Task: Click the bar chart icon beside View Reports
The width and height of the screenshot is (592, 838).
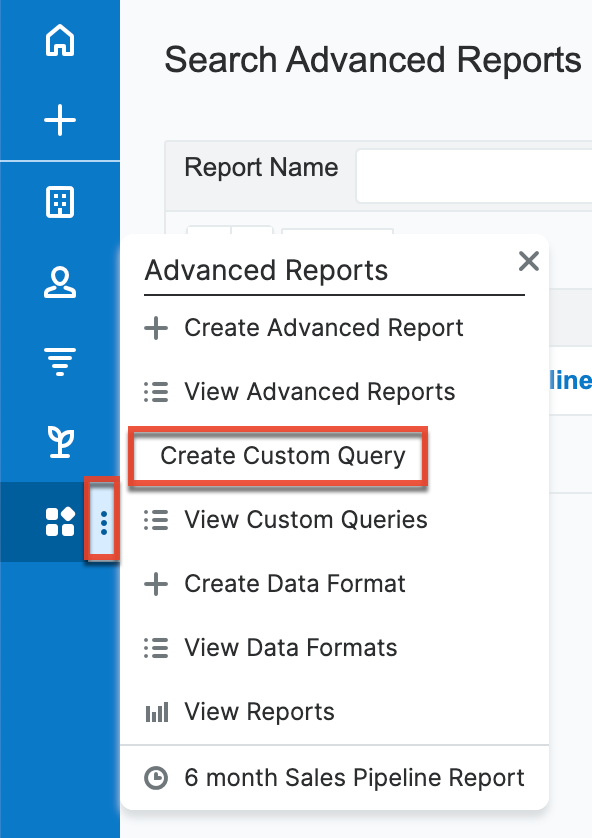Action: coord(156,711)
